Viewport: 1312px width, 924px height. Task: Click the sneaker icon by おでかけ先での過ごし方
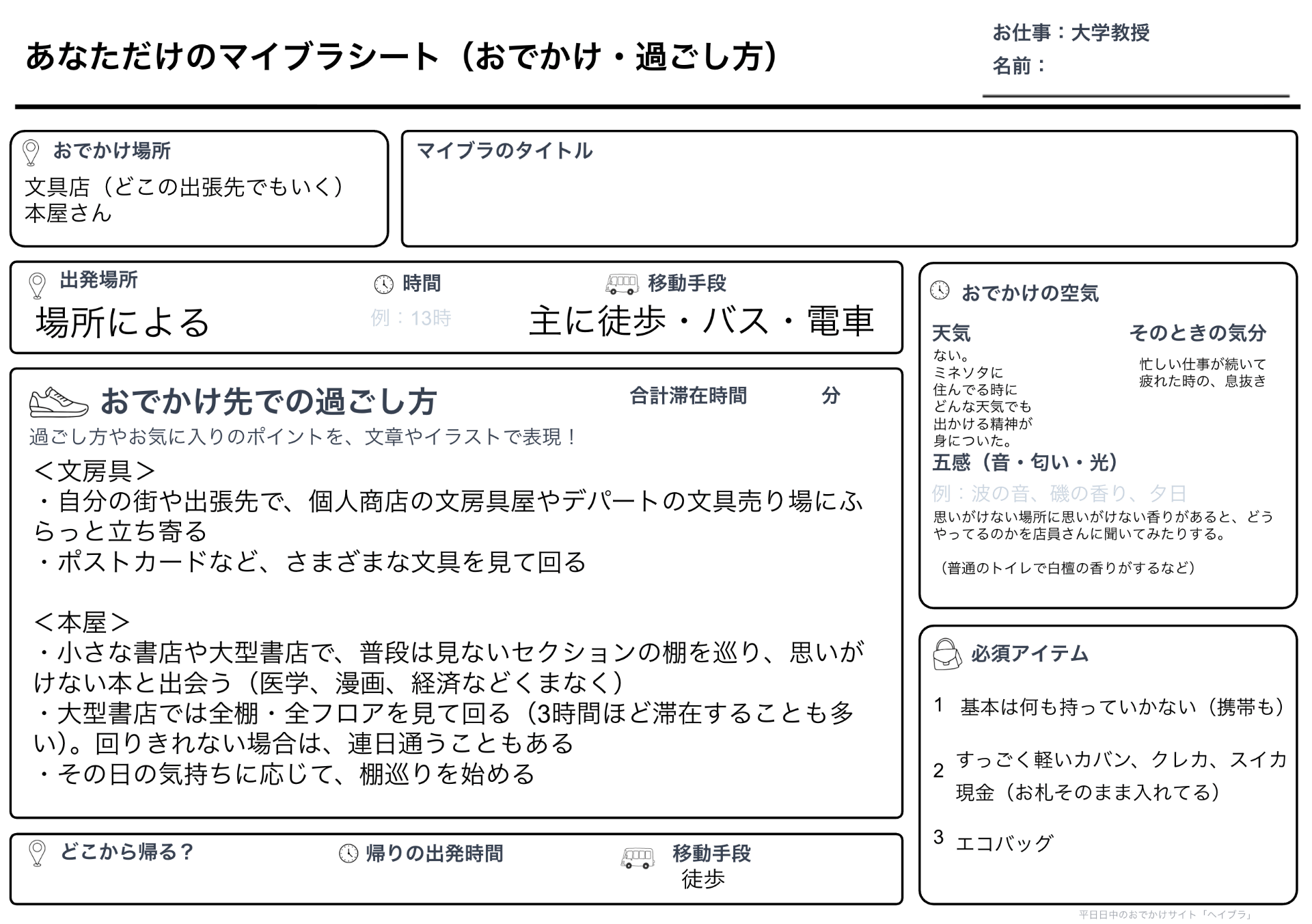coord(59,402)
